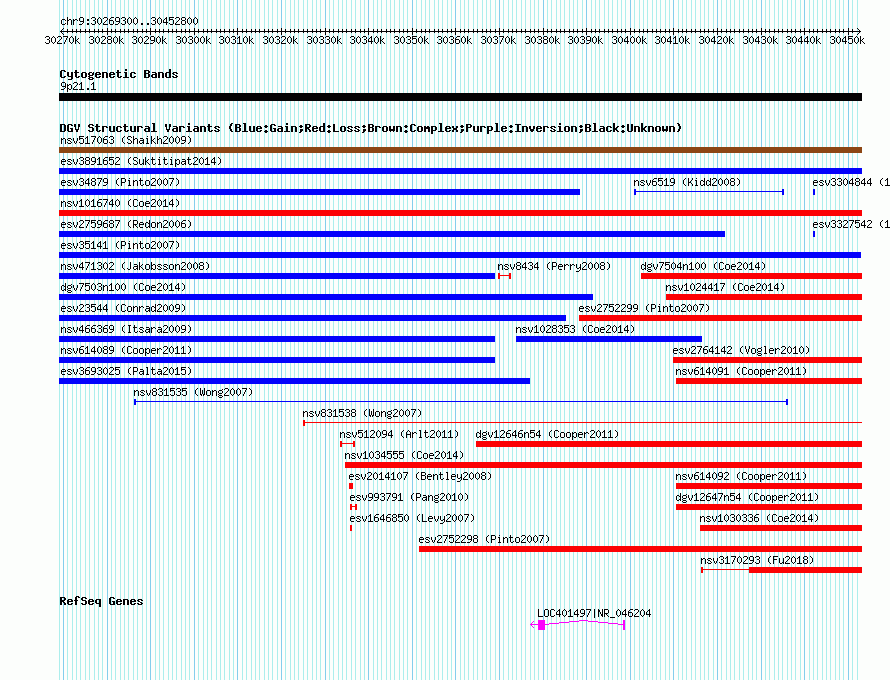Click the DGV Structural Variants track title
This screenshot has width=890, height=680.
click(x=371, y=128)
